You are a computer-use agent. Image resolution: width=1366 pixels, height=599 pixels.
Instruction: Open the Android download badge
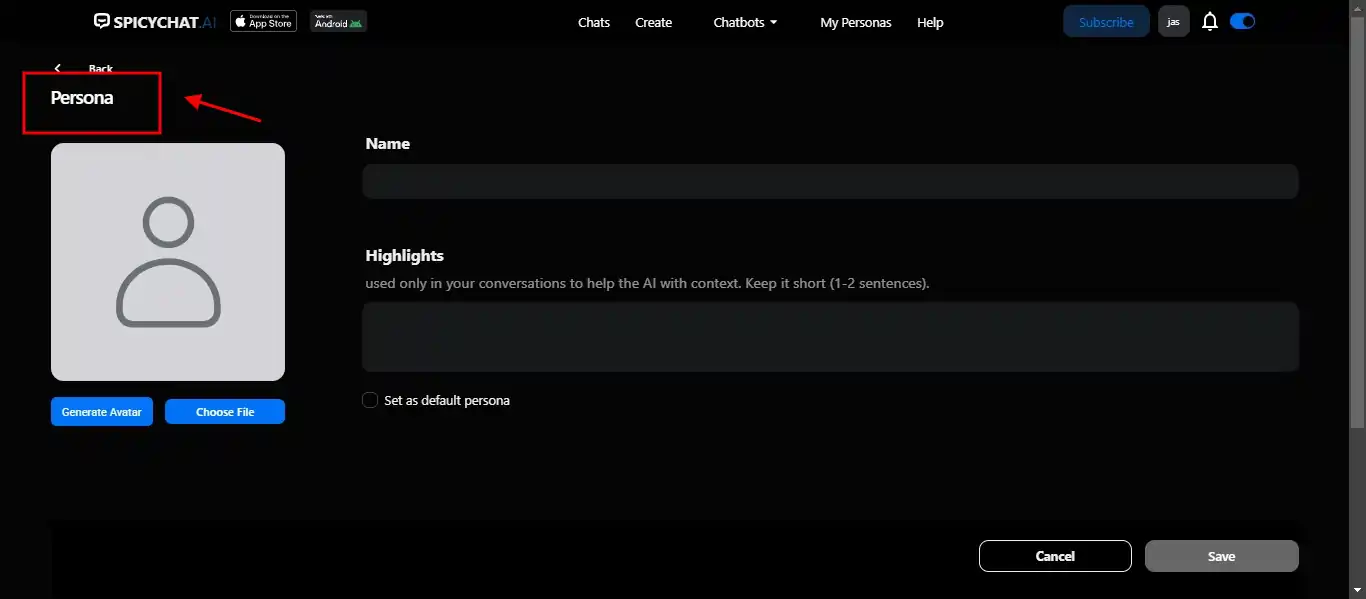point(338,21)
